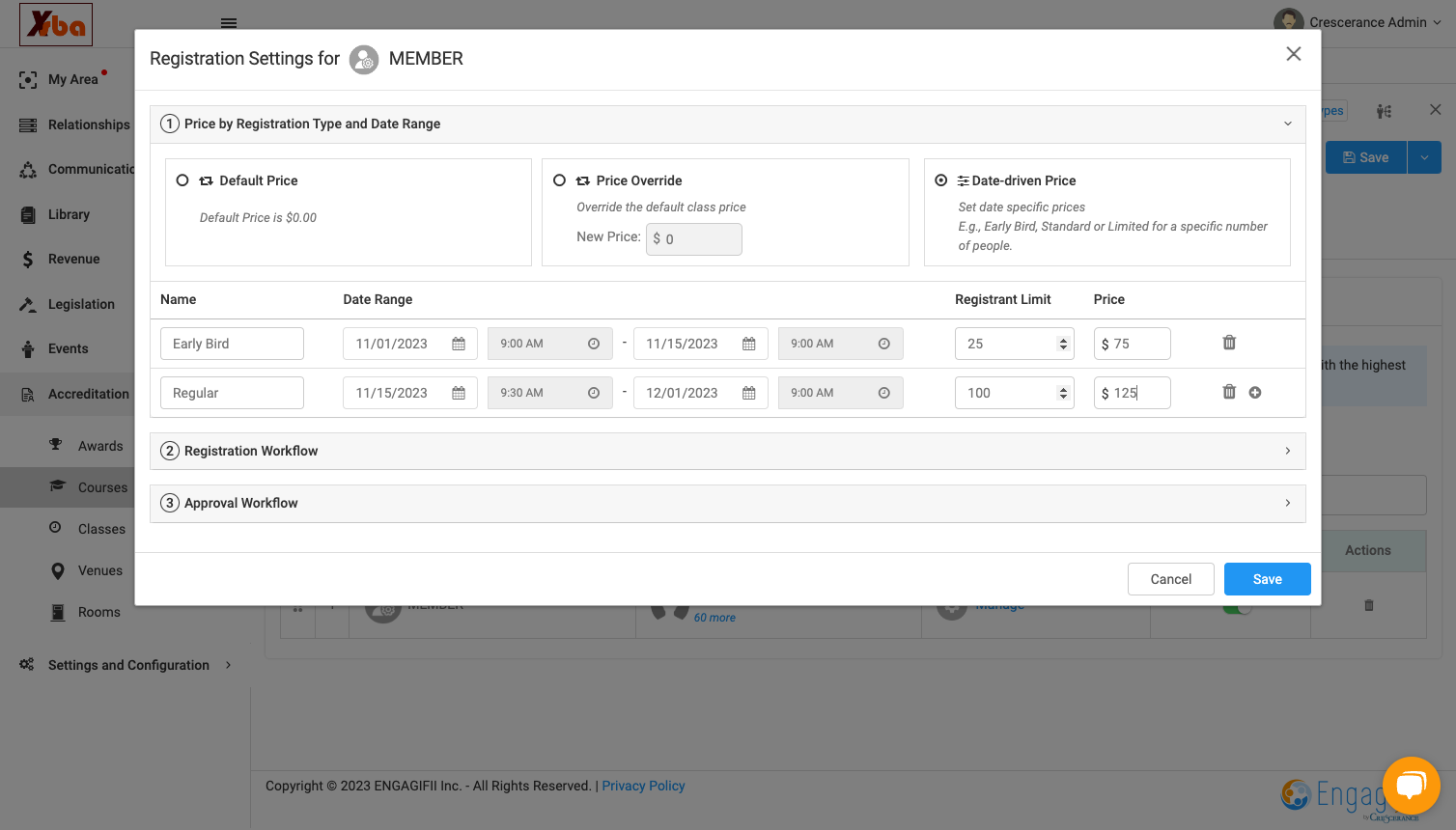Image resolution: width=1456 pixels, height=830 pixels.
Task: Adjust Early Bird registrant limit stepper
Action: [1063, 344]
